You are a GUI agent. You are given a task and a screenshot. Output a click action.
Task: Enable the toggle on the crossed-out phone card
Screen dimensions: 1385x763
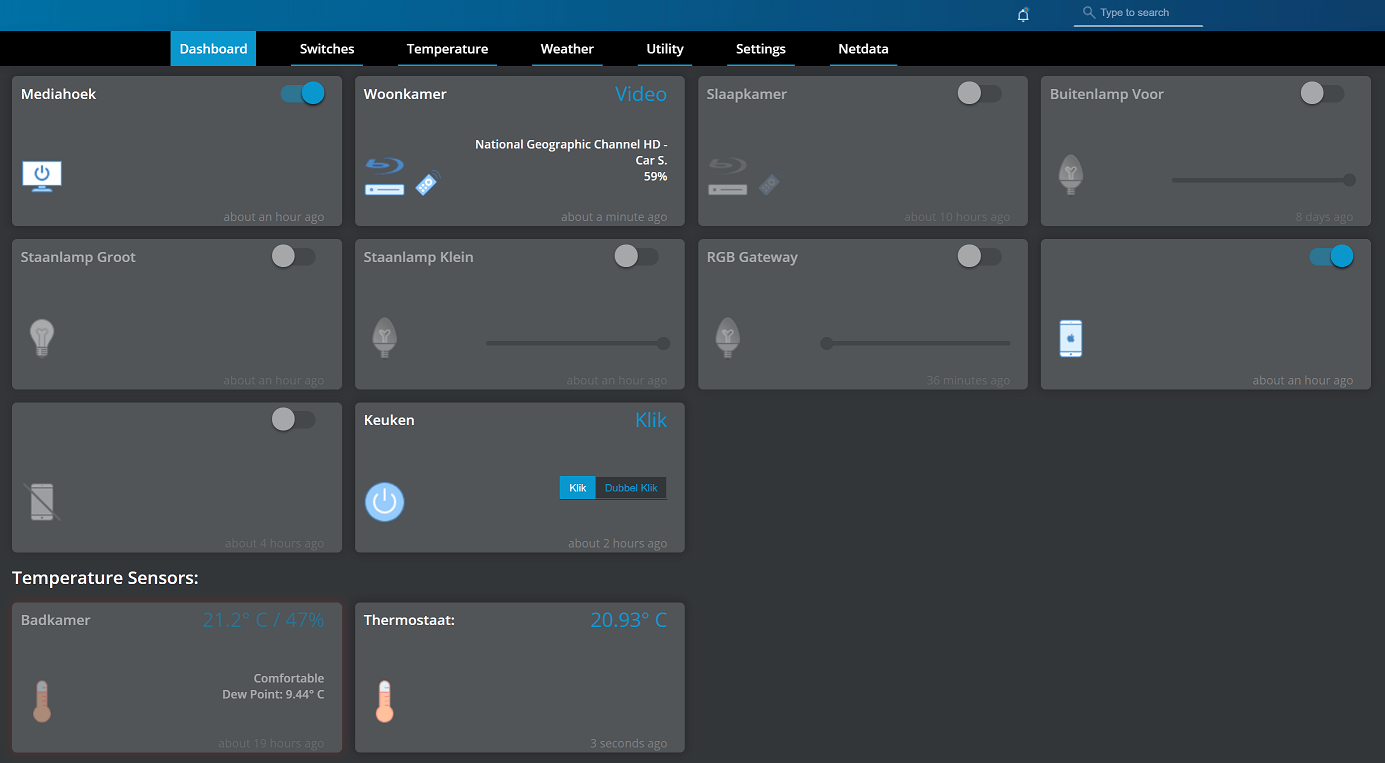click(293, 419)
